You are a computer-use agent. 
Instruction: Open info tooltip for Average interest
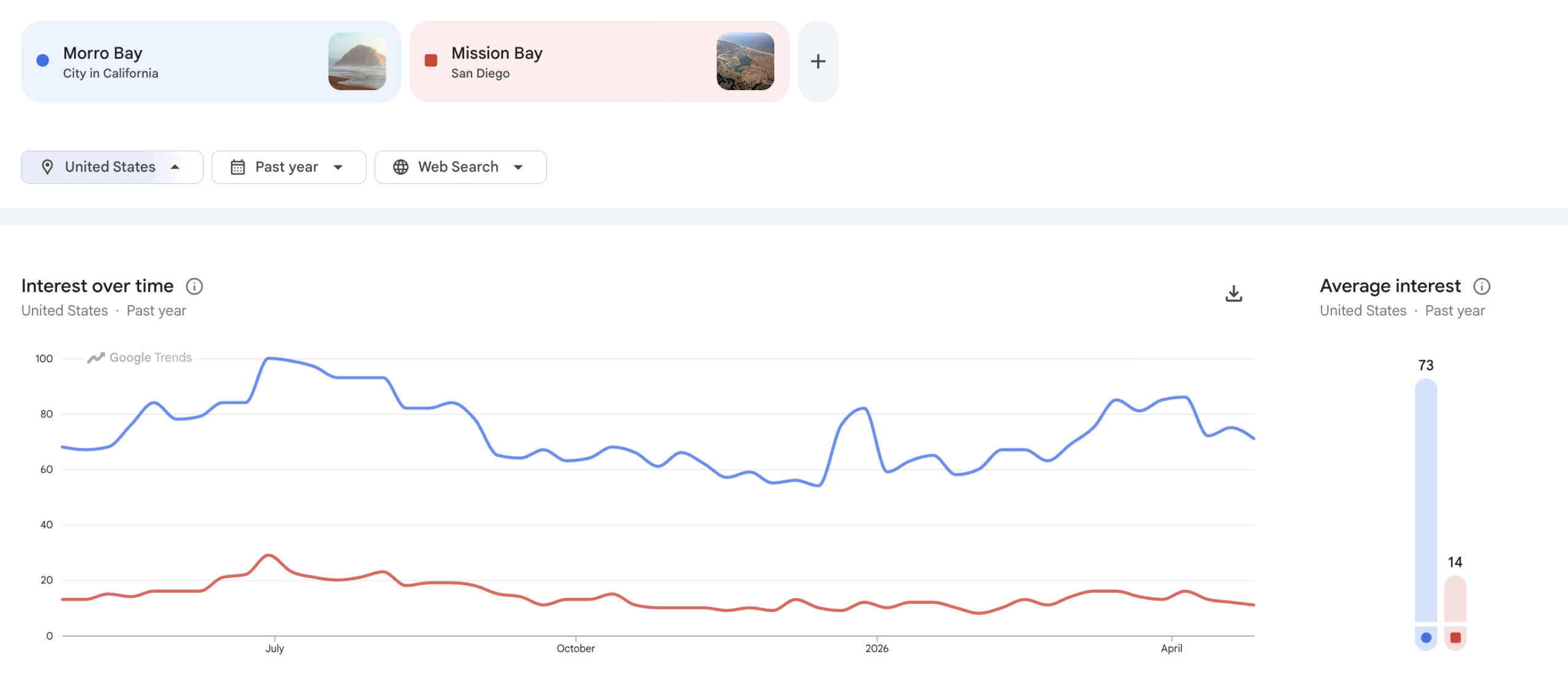1482,286
